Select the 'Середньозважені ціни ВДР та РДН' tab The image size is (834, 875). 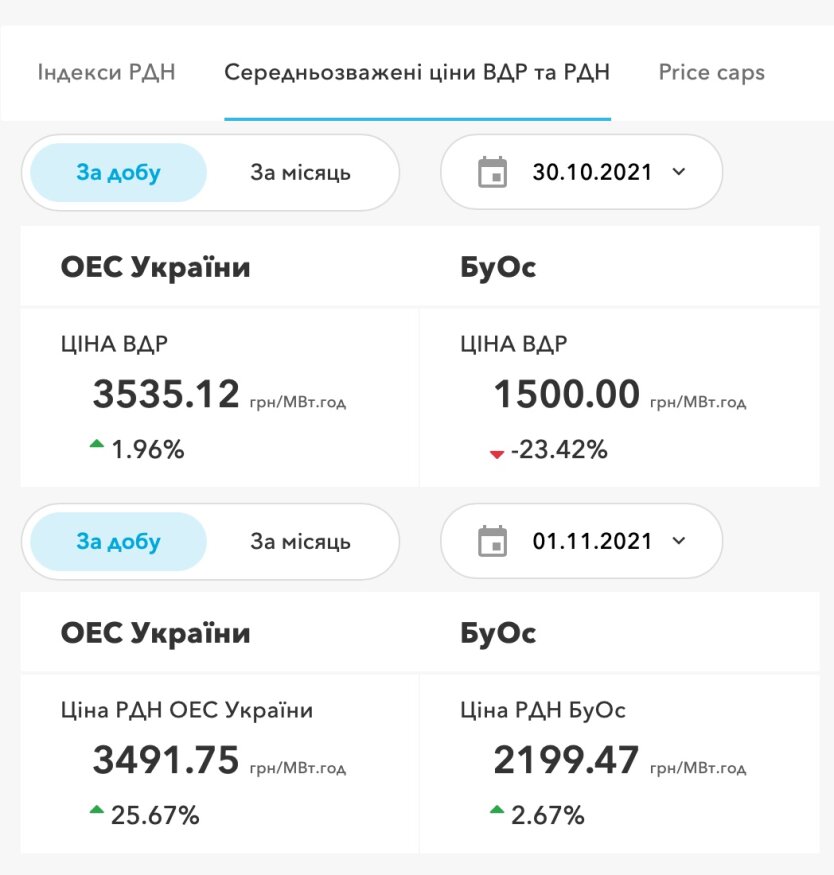click(417, 73)
